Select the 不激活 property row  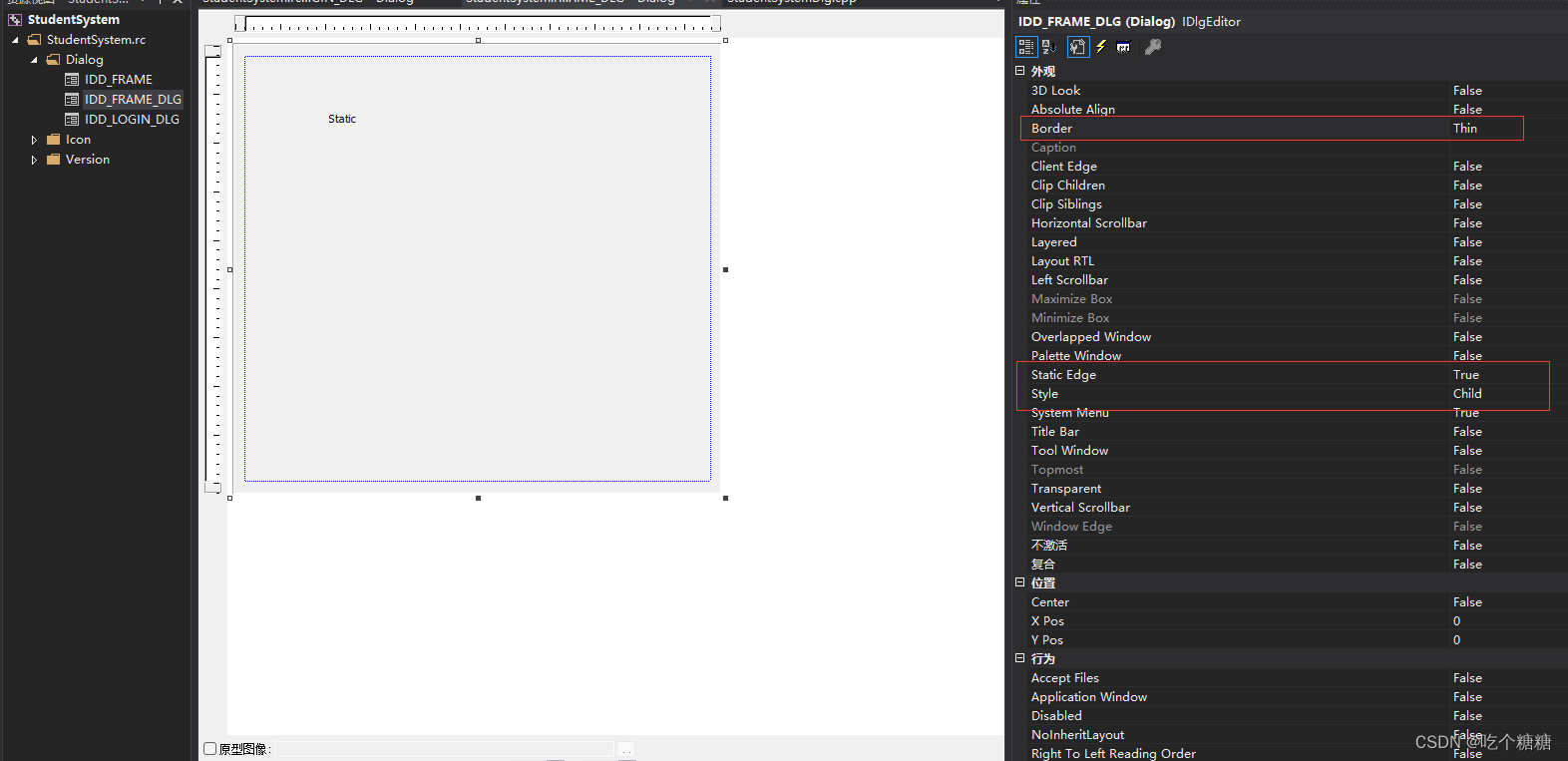(x=1298, y=546)
